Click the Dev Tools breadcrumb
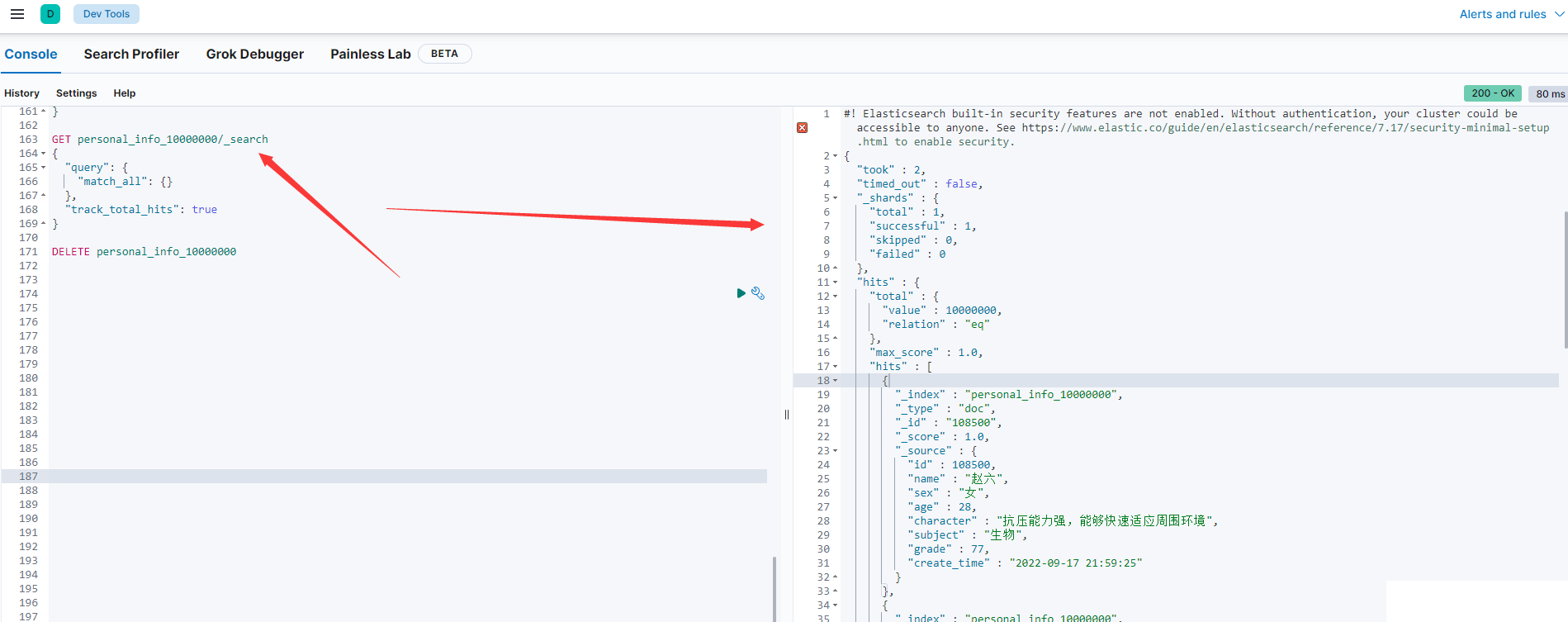 click(107, 14)
